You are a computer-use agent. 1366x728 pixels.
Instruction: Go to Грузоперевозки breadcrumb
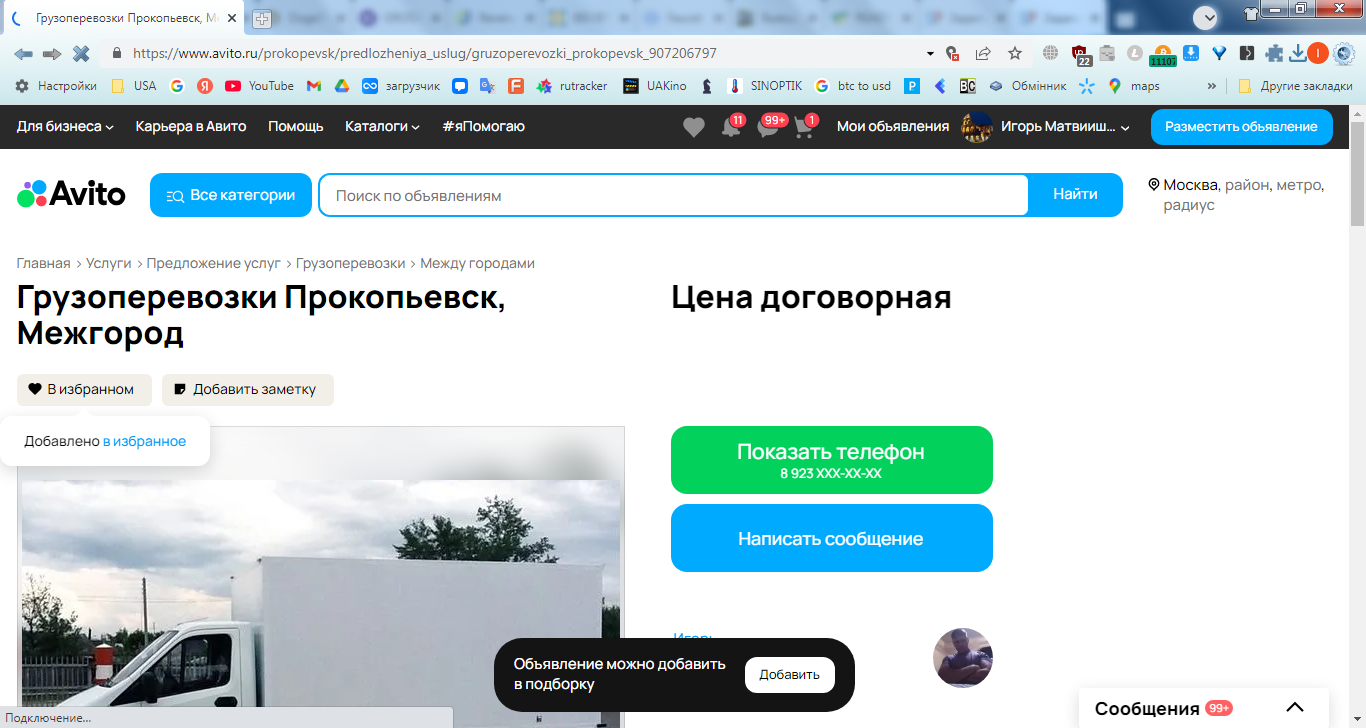351,264
